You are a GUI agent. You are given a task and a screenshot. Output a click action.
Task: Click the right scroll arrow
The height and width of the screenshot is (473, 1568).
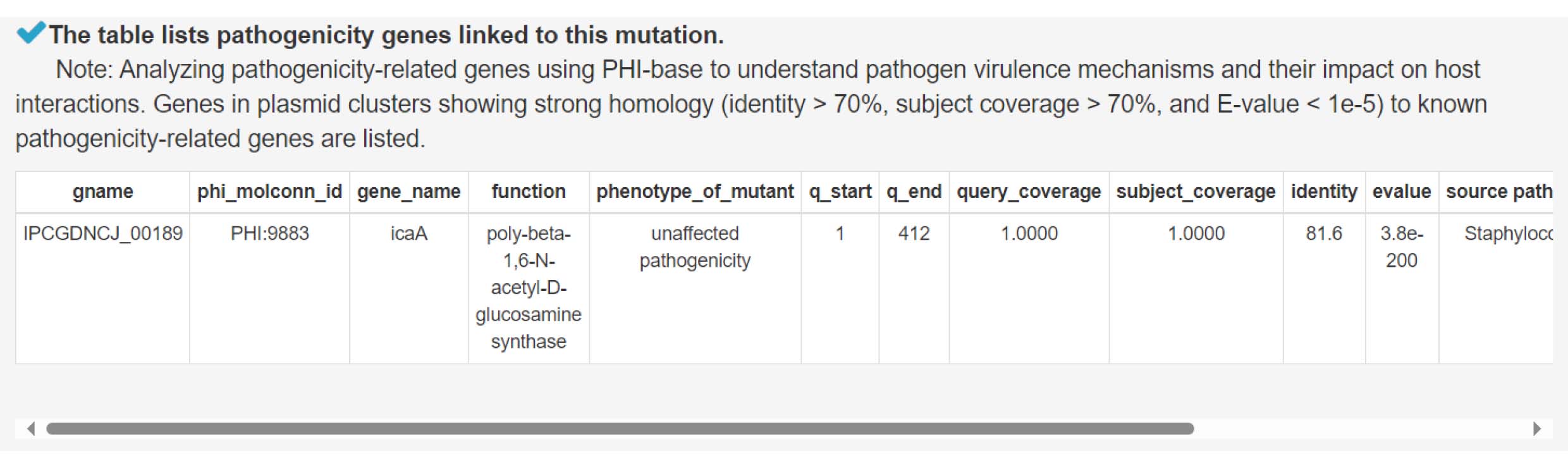coord(1537,429)
